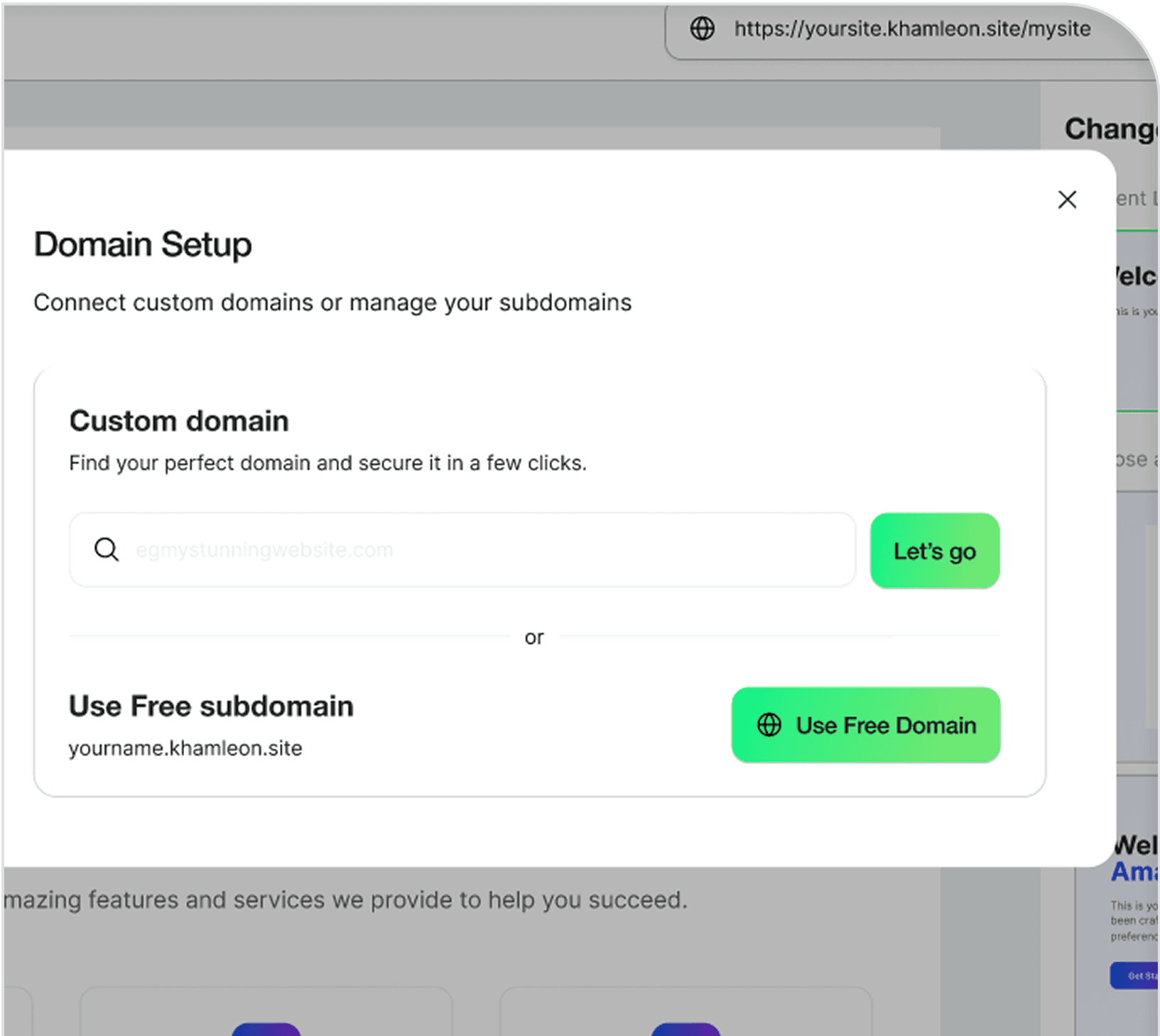This screenshot has height=1036, width=1160.
Task: Click the Domain Setup title
Action: 143,244
